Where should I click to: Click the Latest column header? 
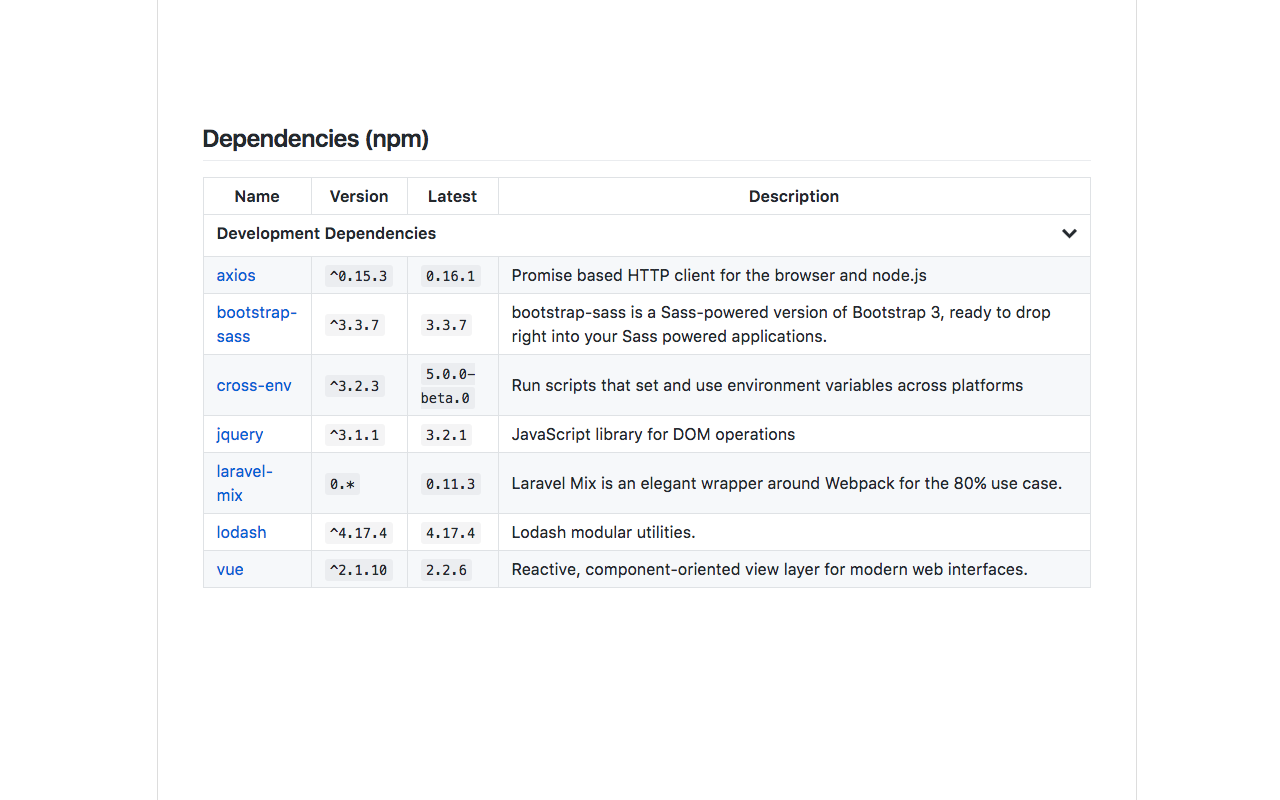tap(452, 196)
